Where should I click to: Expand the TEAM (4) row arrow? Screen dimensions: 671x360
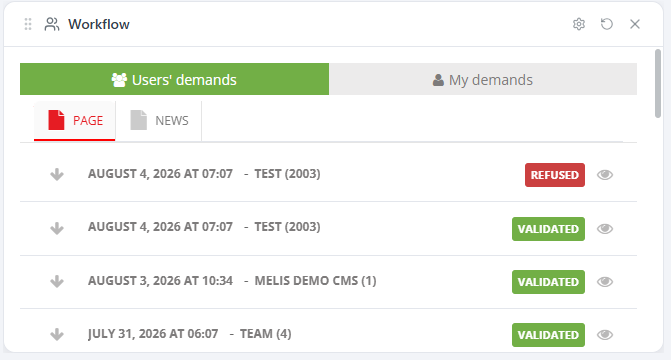57,335
